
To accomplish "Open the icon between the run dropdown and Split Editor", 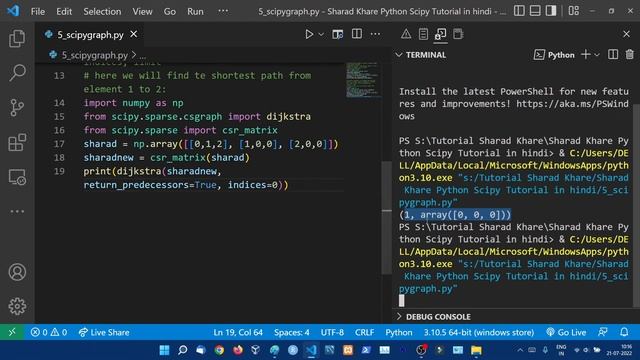I will [x=338, y=34].
